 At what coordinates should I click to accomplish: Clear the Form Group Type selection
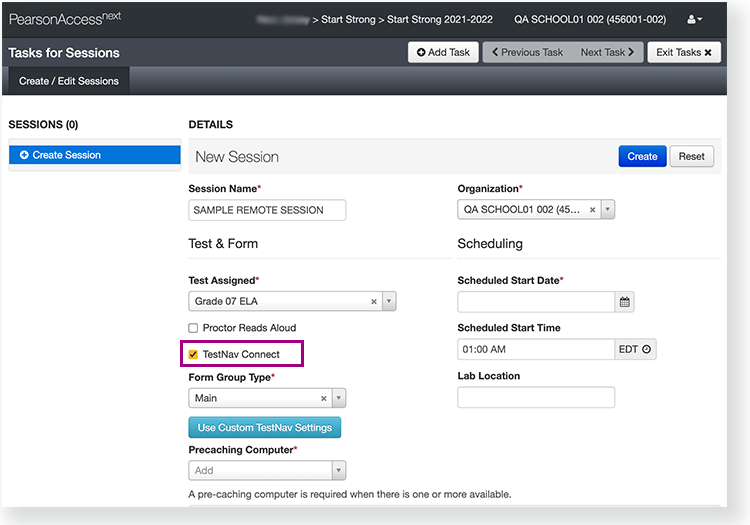click(324, 398)
